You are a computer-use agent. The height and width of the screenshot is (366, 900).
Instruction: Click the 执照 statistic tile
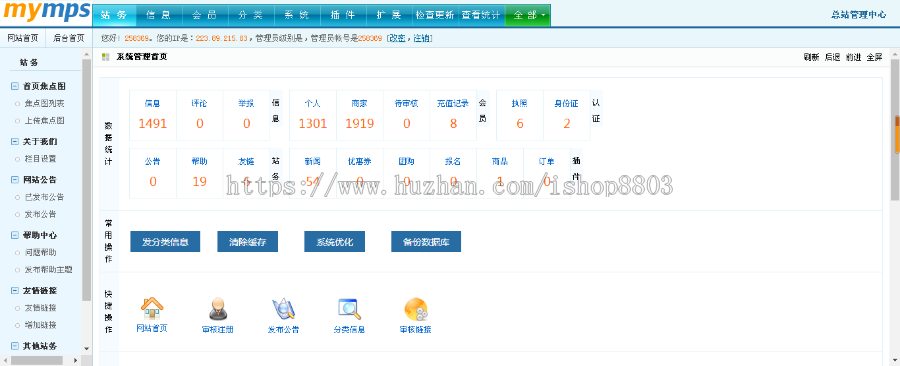click(x=519, y=115)
